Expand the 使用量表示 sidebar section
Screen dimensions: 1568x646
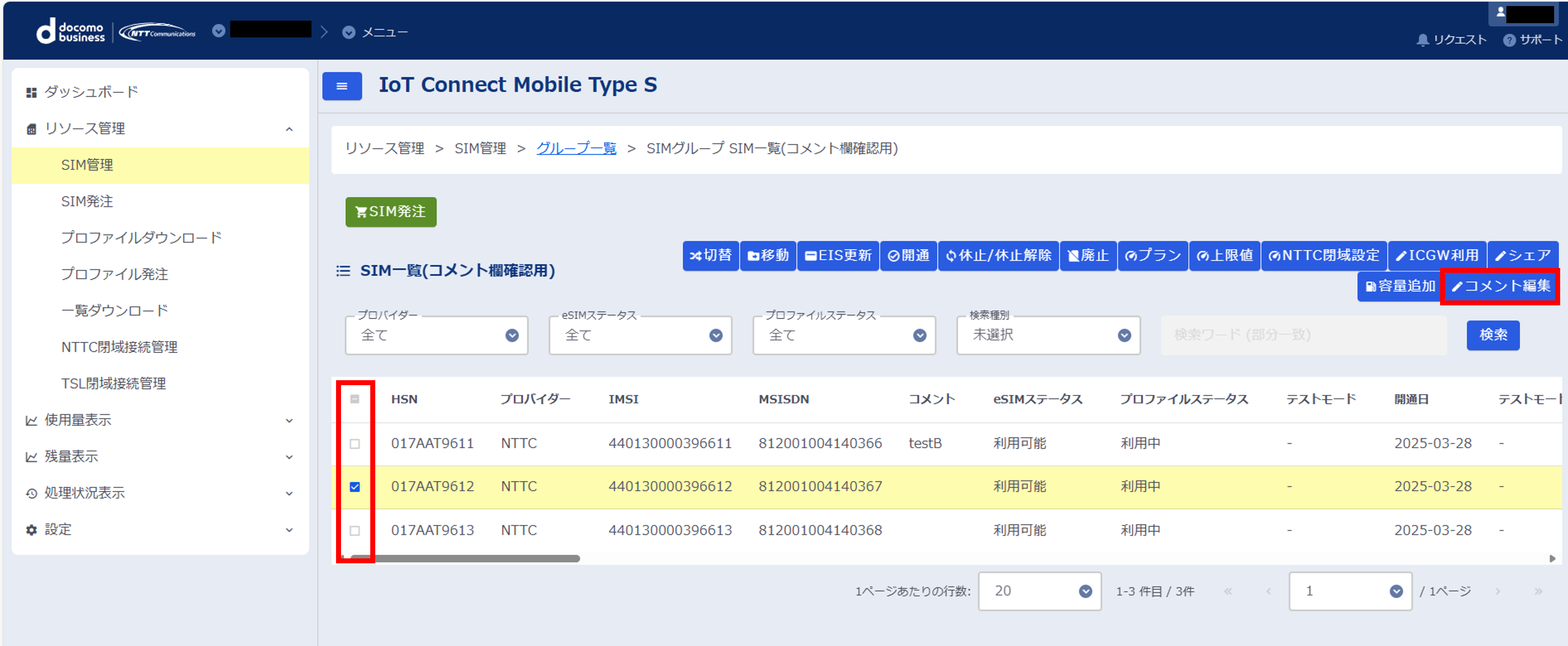(160, 420)
